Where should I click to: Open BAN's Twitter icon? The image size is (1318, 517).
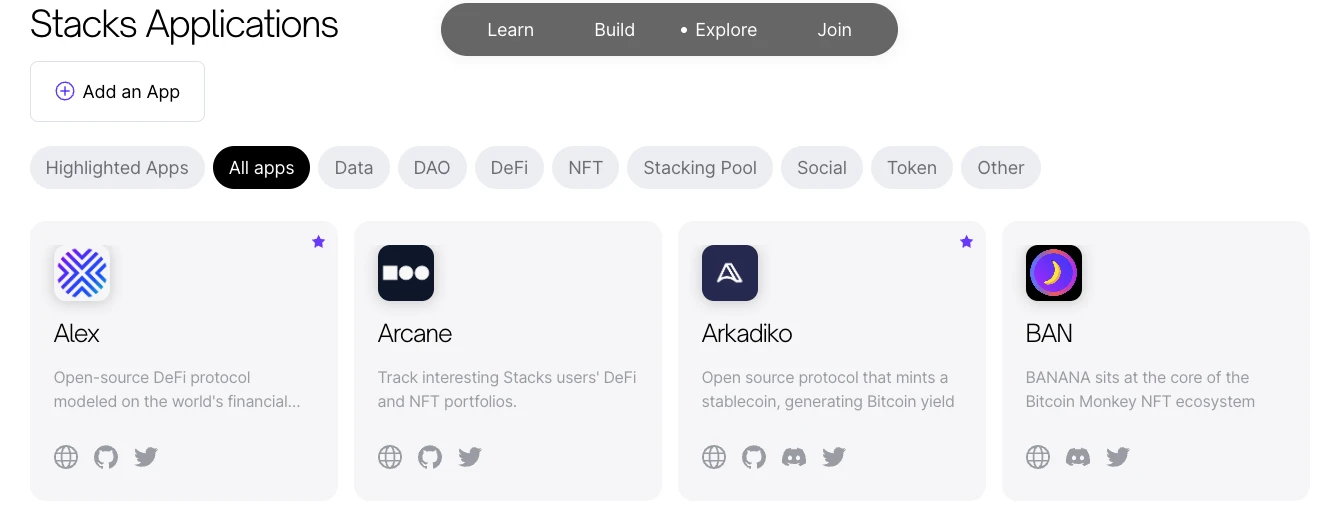(1118, 457)
